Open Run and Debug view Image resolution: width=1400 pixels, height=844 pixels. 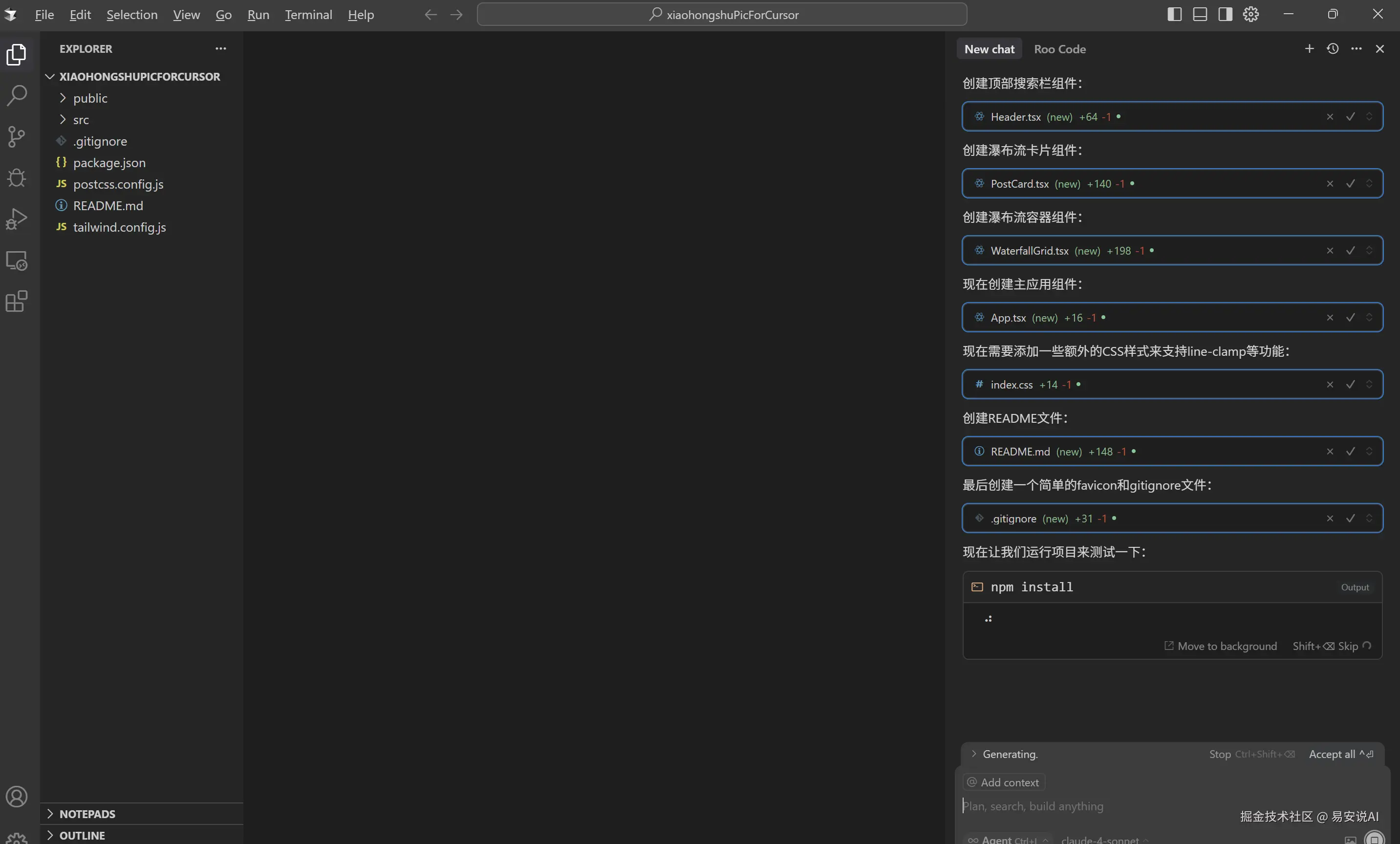click(17, 219)
